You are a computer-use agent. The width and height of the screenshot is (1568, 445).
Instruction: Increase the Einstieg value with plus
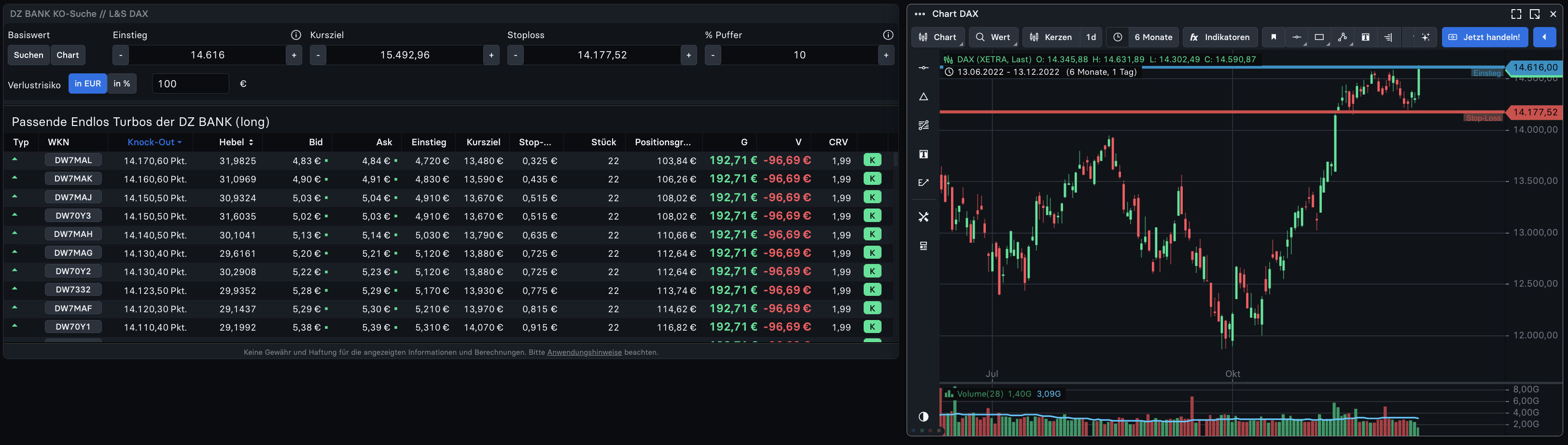[294, 55]
